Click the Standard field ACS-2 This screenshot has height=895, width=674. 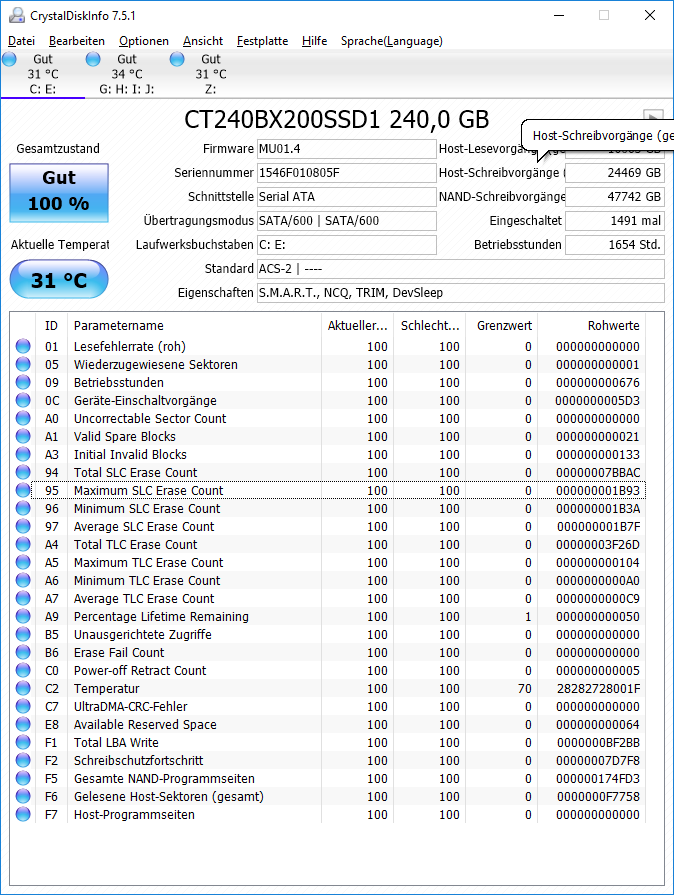[461, 269]
